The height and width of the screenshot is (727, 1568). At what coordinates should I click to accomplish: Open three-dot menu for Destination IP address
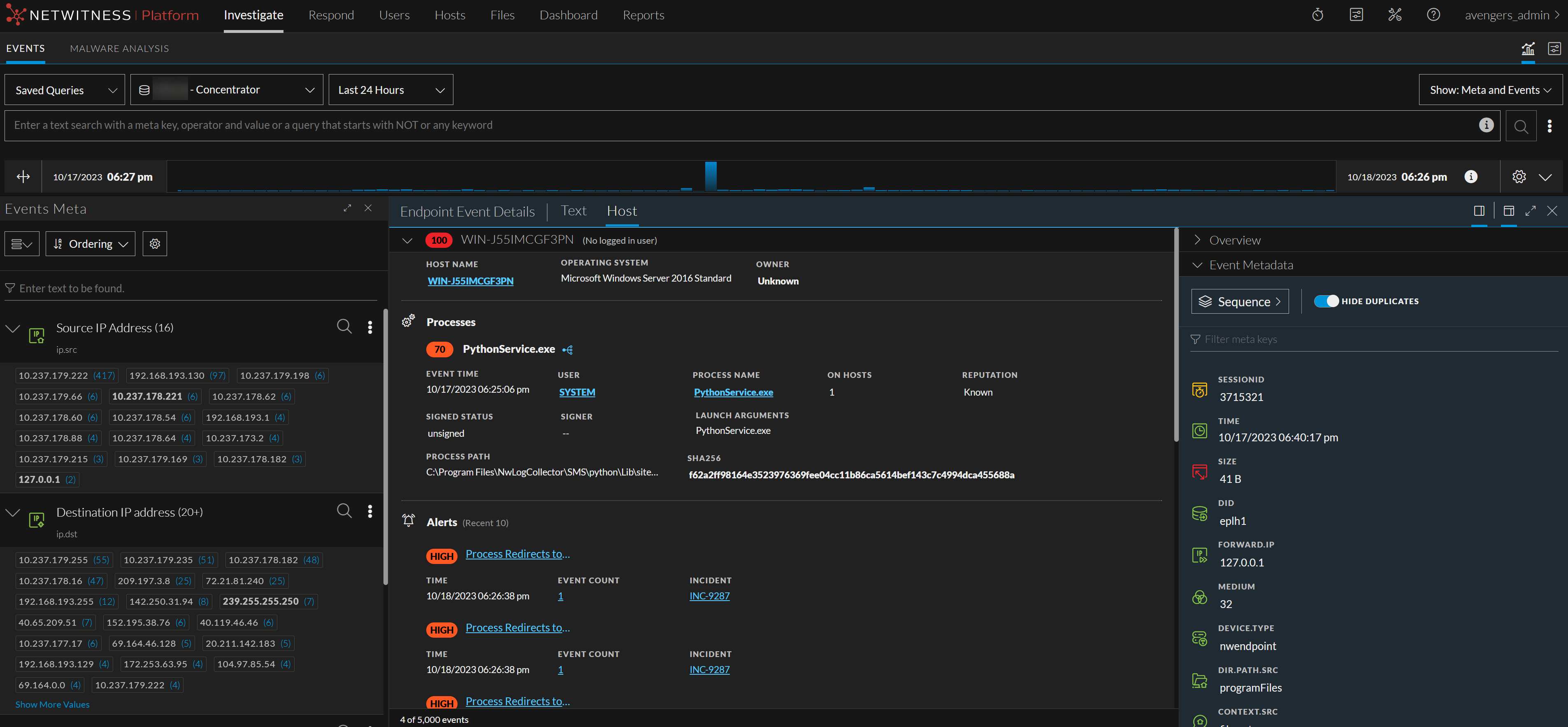(x=369, y=511)
